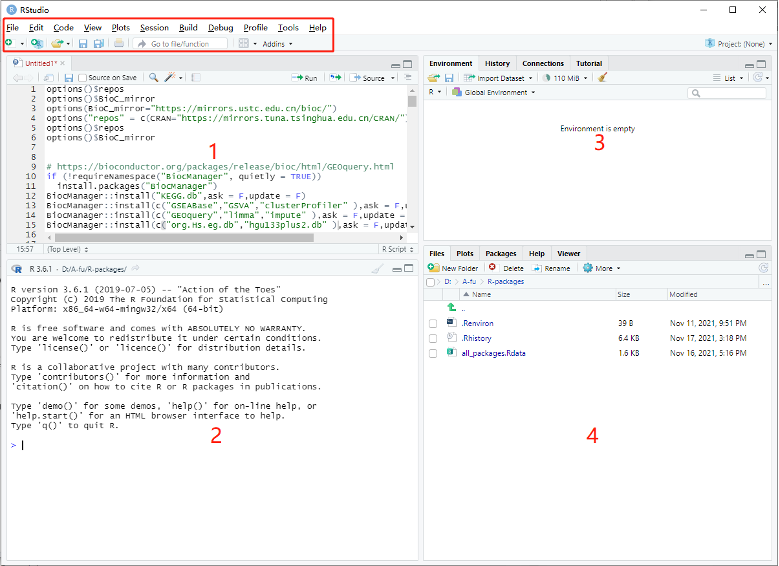Viewport: 779px width, 566px height.
Task: Click the code tools magic wand icon
Action: (x=170, y=77)
